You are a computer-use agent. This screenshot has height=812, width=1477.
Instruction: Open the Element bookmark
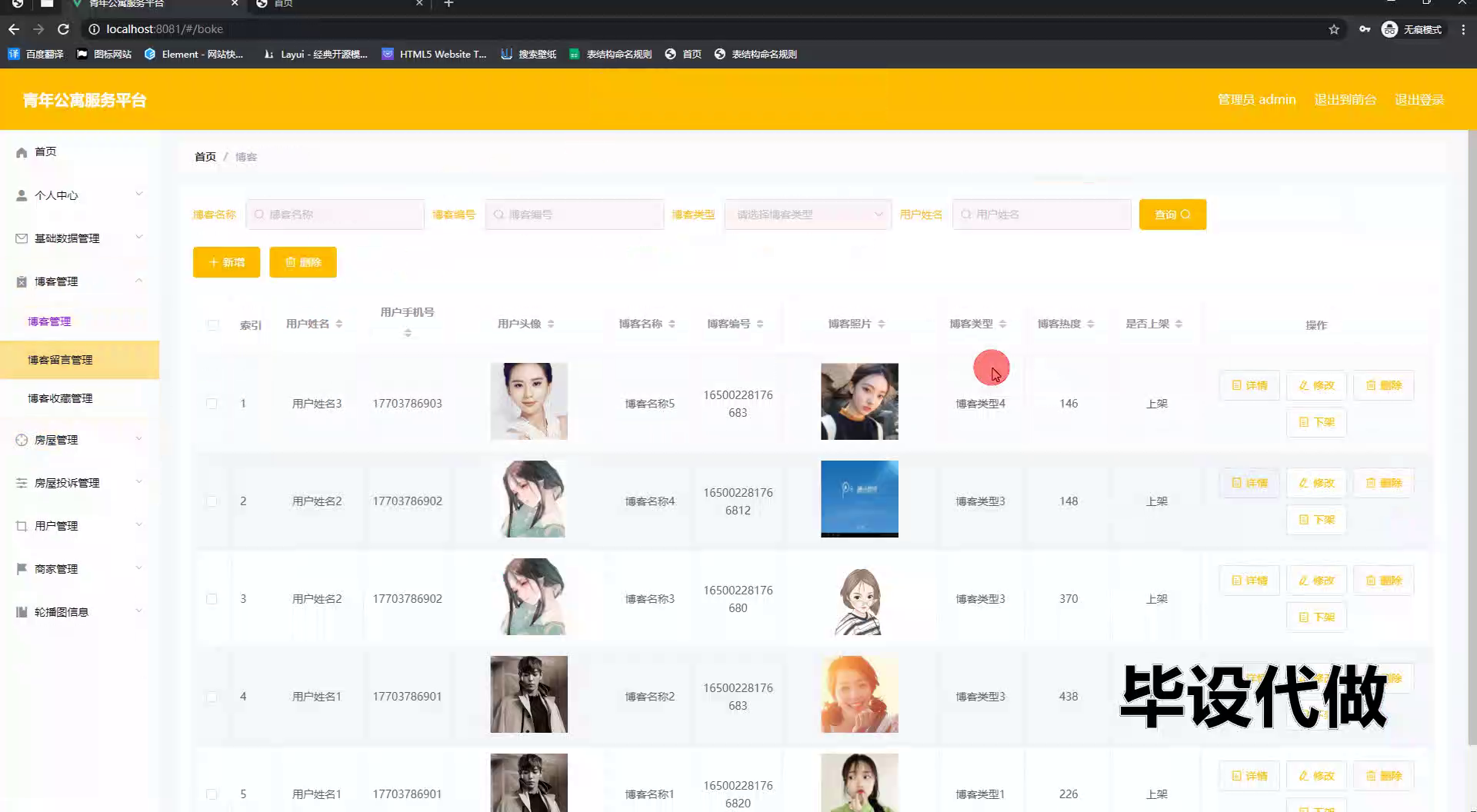[x=194, y=54]
